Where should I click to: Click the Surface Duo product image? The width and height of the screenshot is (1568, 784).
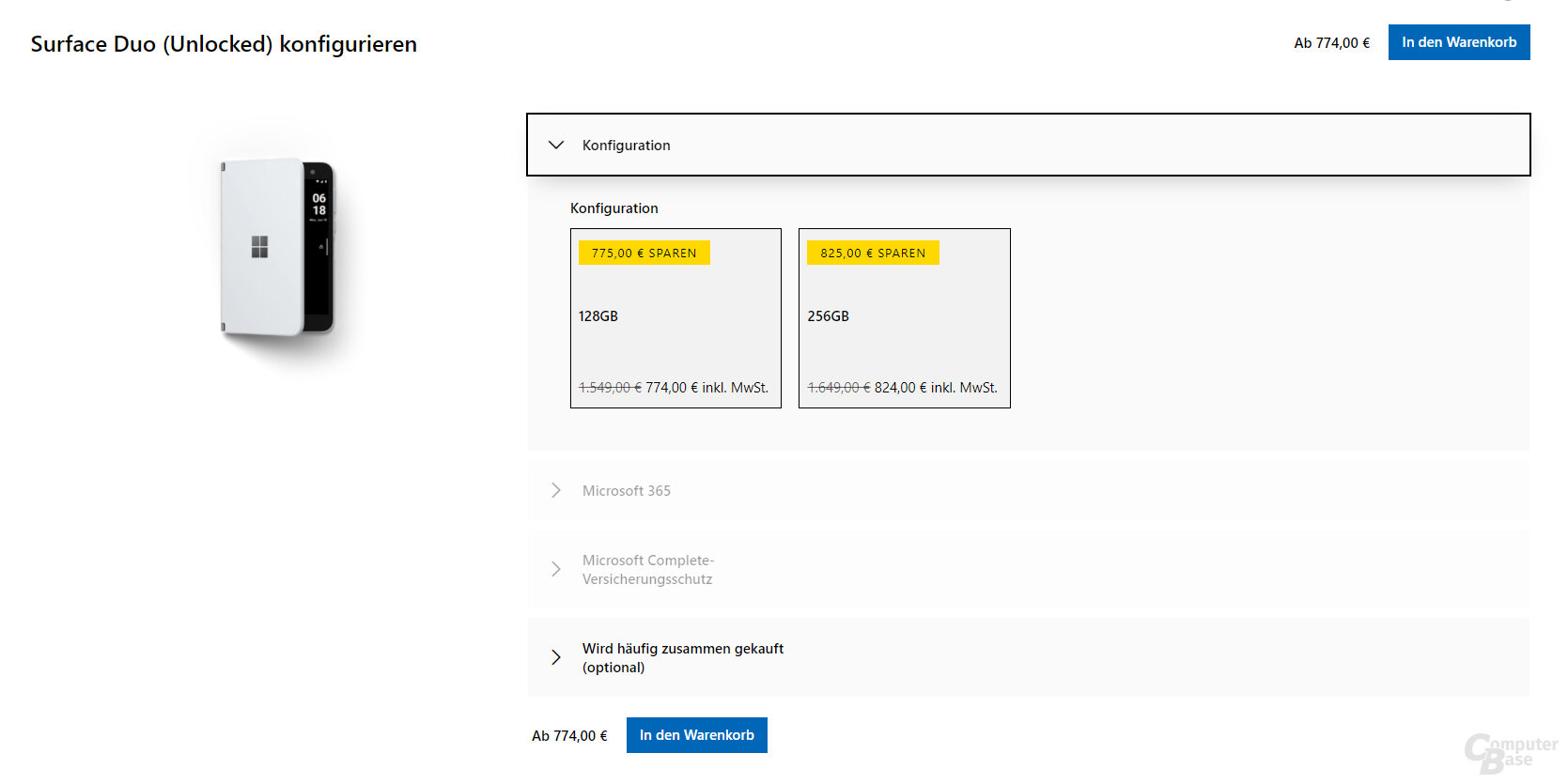(277, 248)
